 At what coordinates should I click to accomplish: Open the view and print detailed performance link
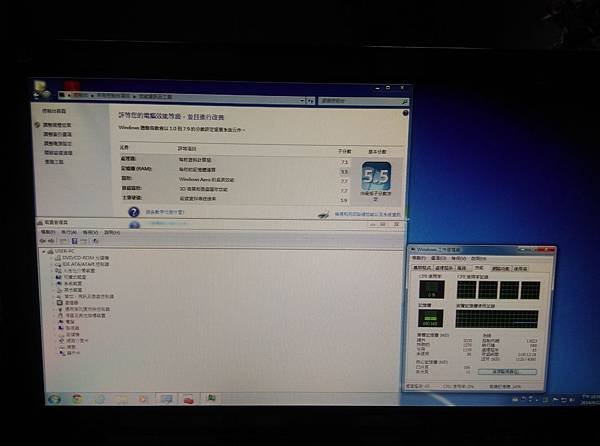pyautogui.click(x=367, y=214)
